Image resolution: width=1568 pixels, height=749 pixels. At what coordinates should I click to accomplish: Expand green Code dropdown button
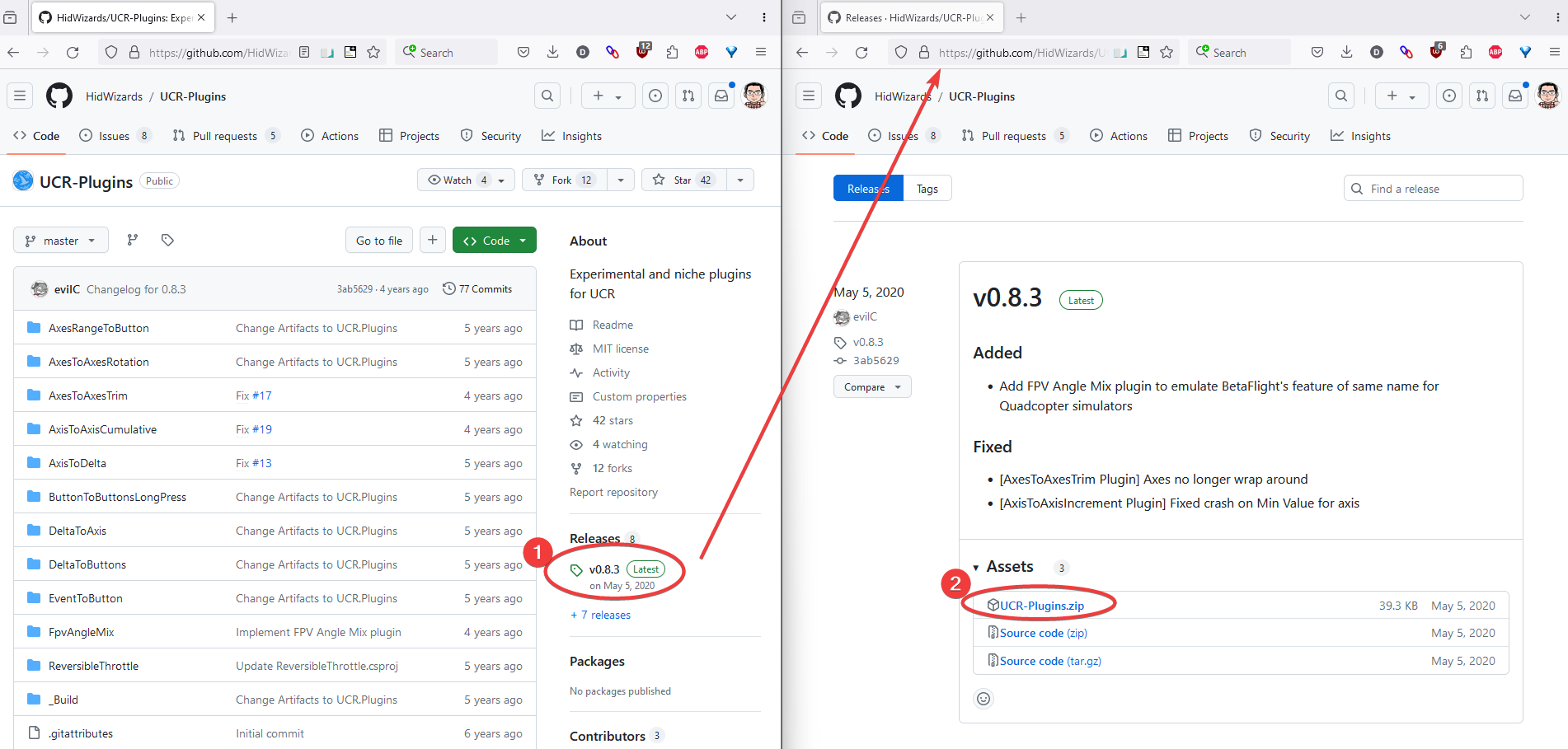(x=495, y=240)
